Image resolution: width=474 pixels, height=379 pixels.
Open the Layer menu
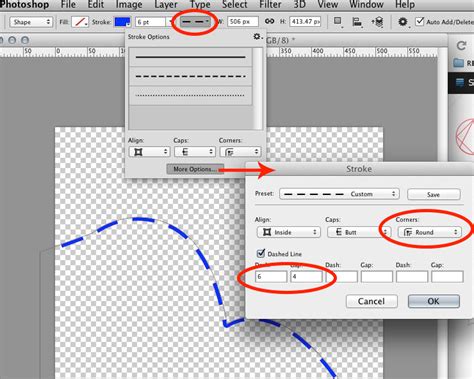(x=166, y=5)
